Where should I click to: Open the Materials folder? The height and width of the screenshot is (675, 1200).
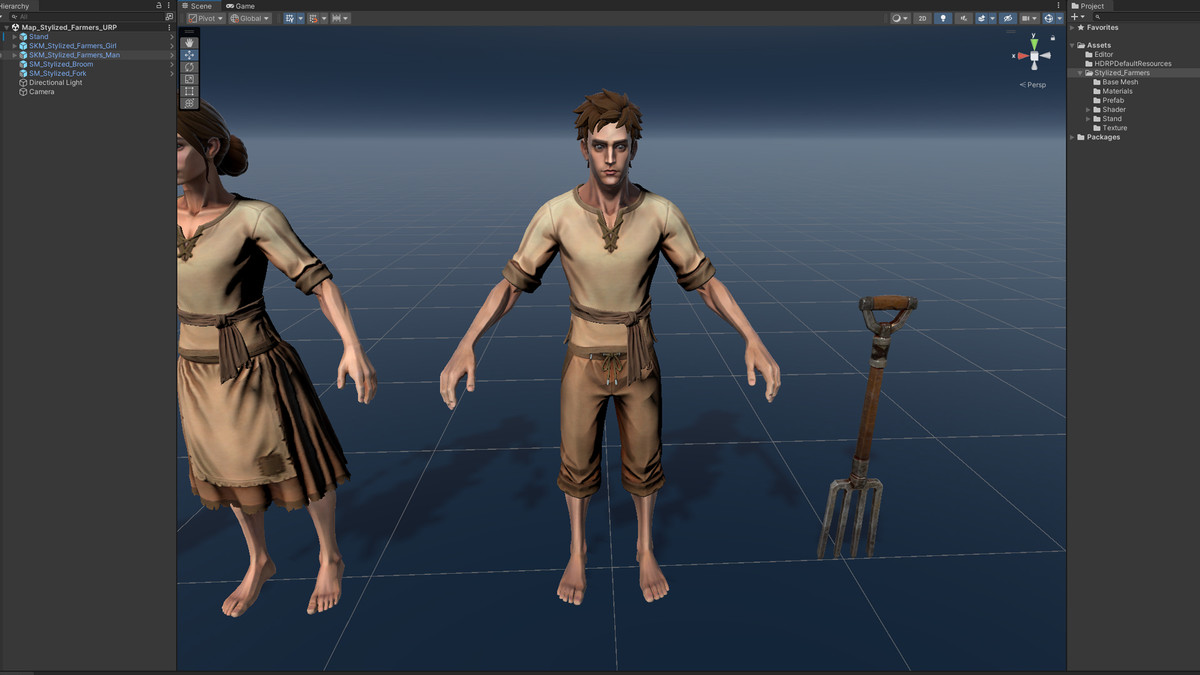tap(1113, 91)
